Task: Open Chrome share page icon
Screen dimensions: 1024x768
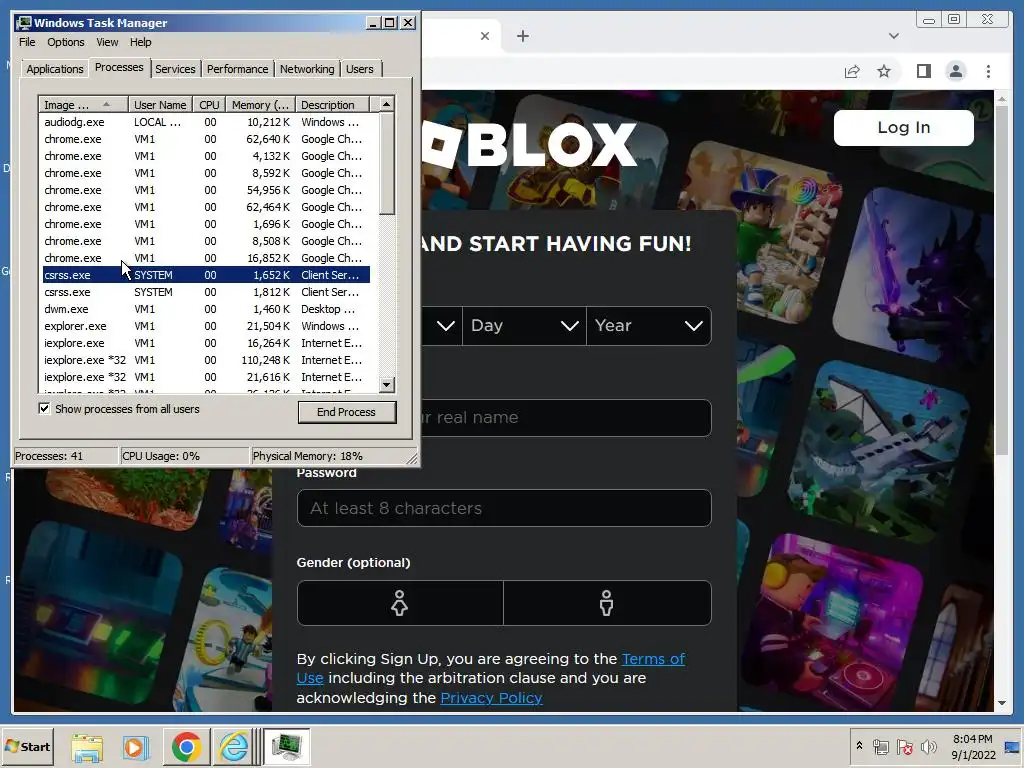Action: [852, 71]
